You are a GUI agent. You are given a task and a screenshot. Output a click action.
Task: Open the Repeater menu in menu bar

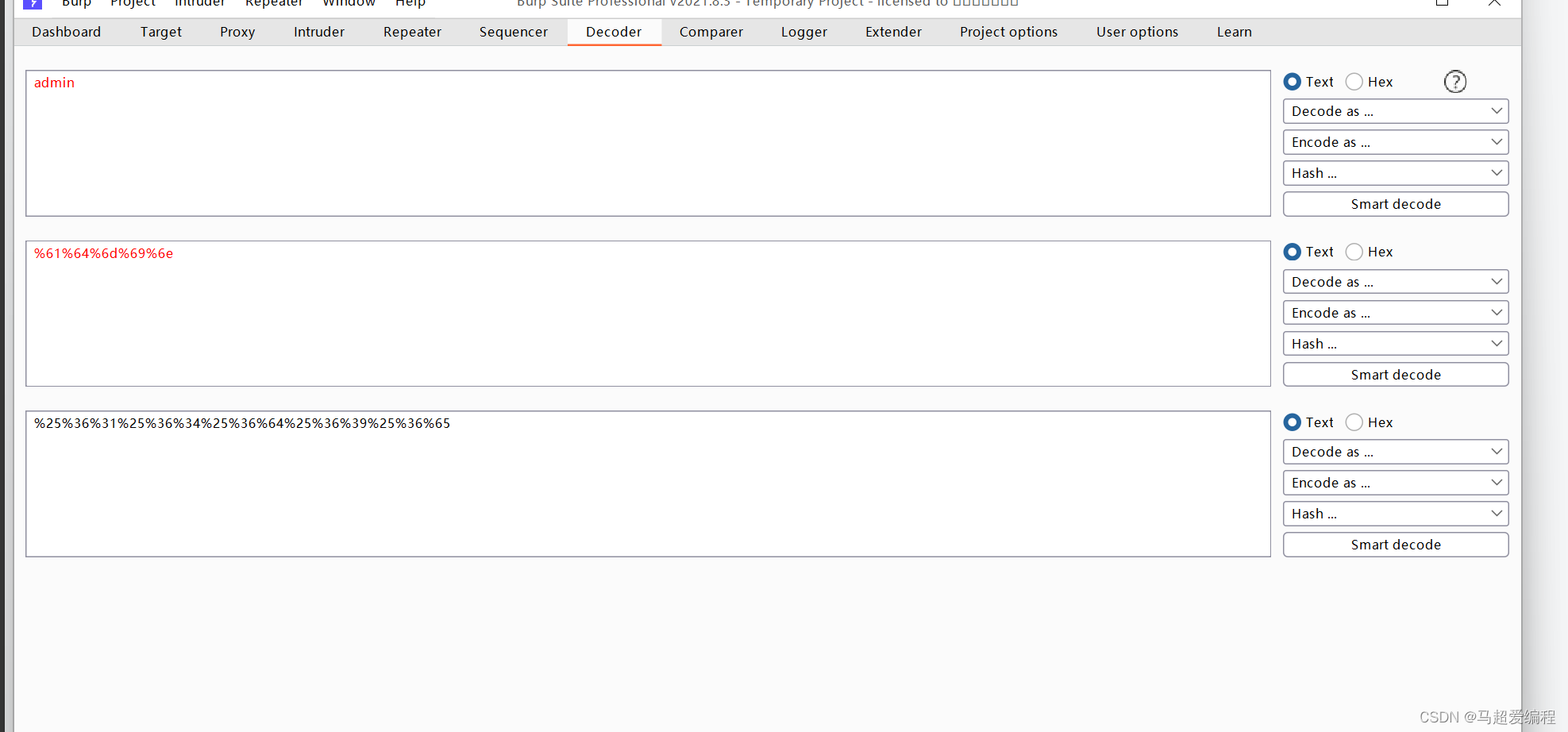click(x=274, y=3)
